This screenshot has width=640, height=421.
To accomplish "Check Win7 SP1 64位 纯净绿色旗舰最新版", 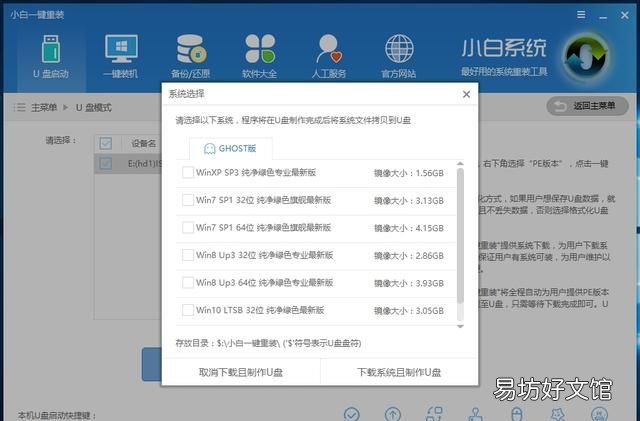I will click(188, 227).
